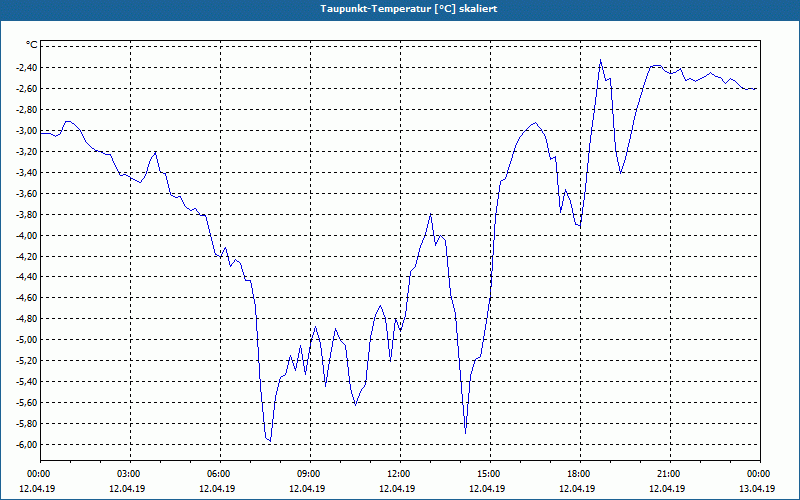Click the '00:00' time label above 12.04.19
Screen dimensions: 800x500
click(38, 474)
